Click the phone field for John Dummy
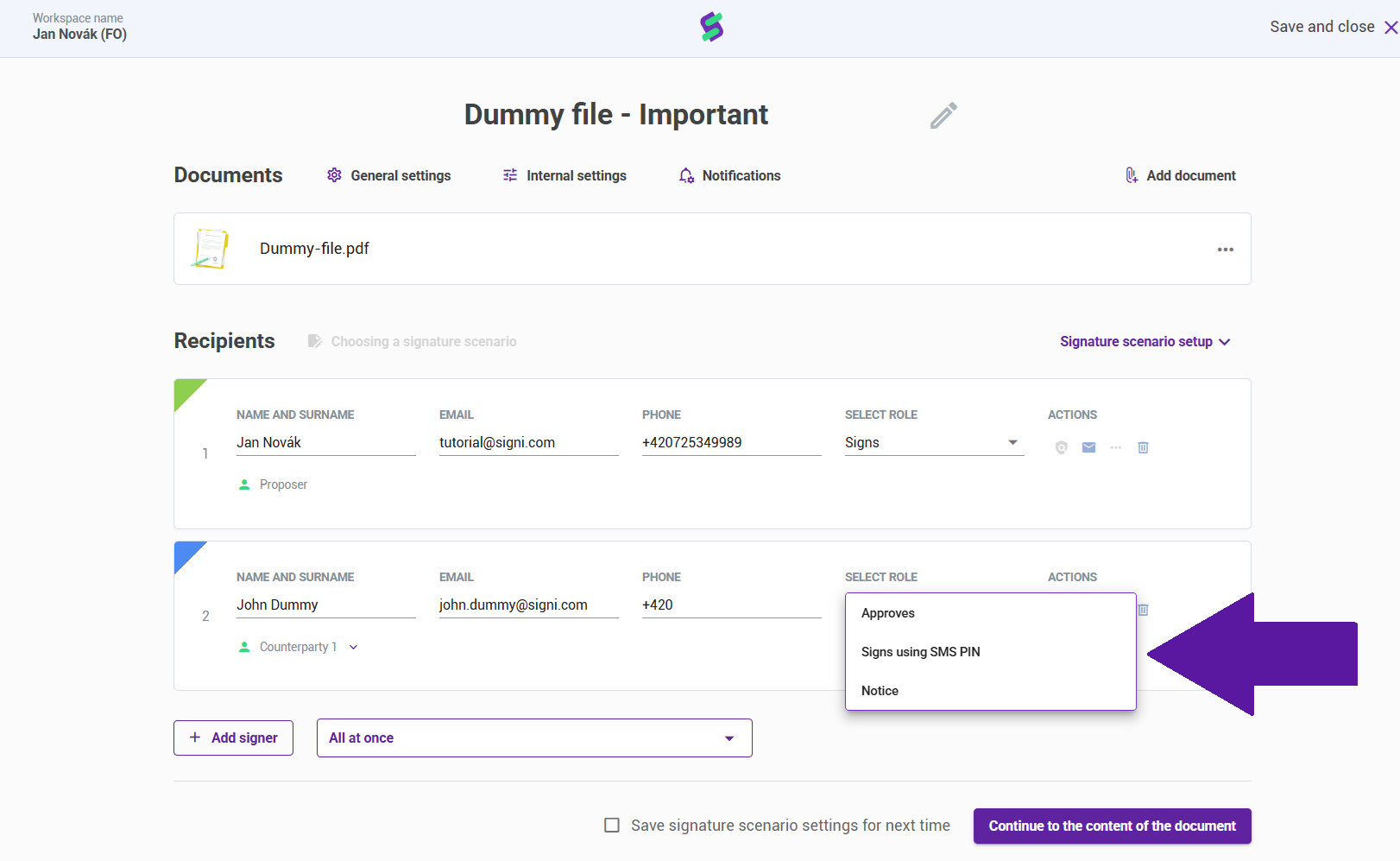The image size is (1400, 861). 732,605
